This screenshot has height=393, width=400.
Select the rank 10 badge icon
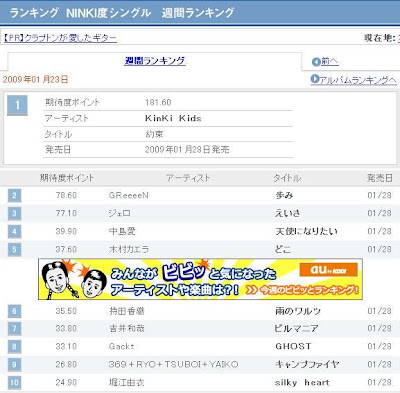(x=14, y=382)
